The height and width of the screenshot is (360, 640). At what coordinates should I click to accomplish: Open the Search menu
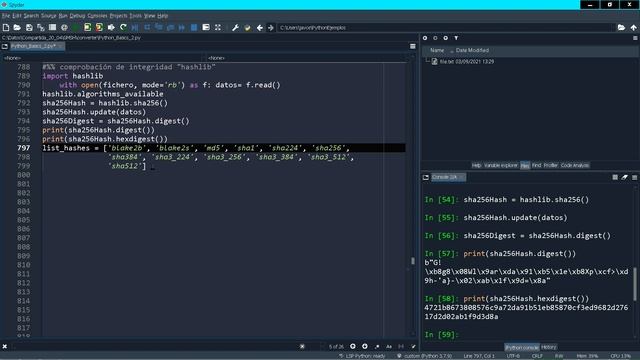point(31,16)
